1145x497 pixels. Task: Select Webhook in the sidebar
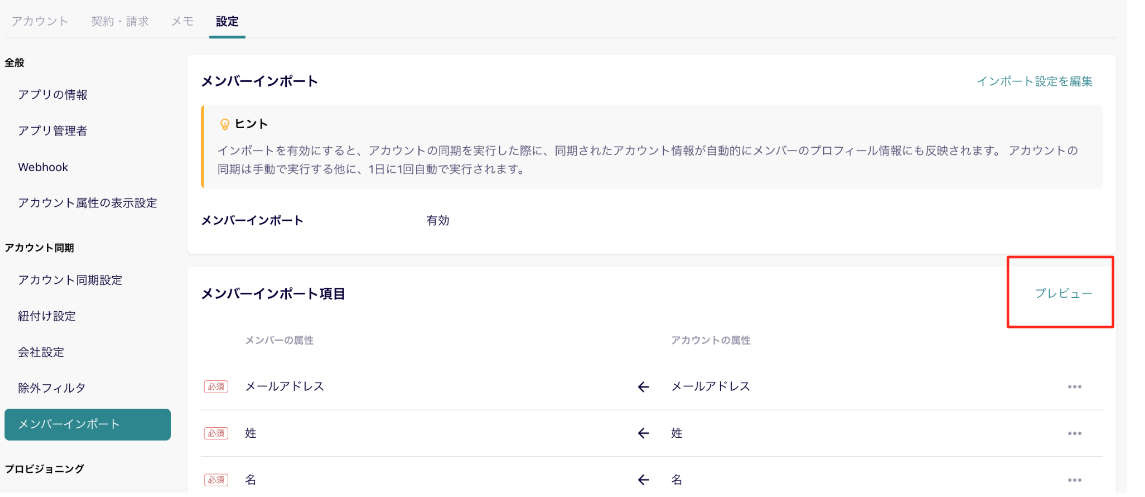(43, 167)
